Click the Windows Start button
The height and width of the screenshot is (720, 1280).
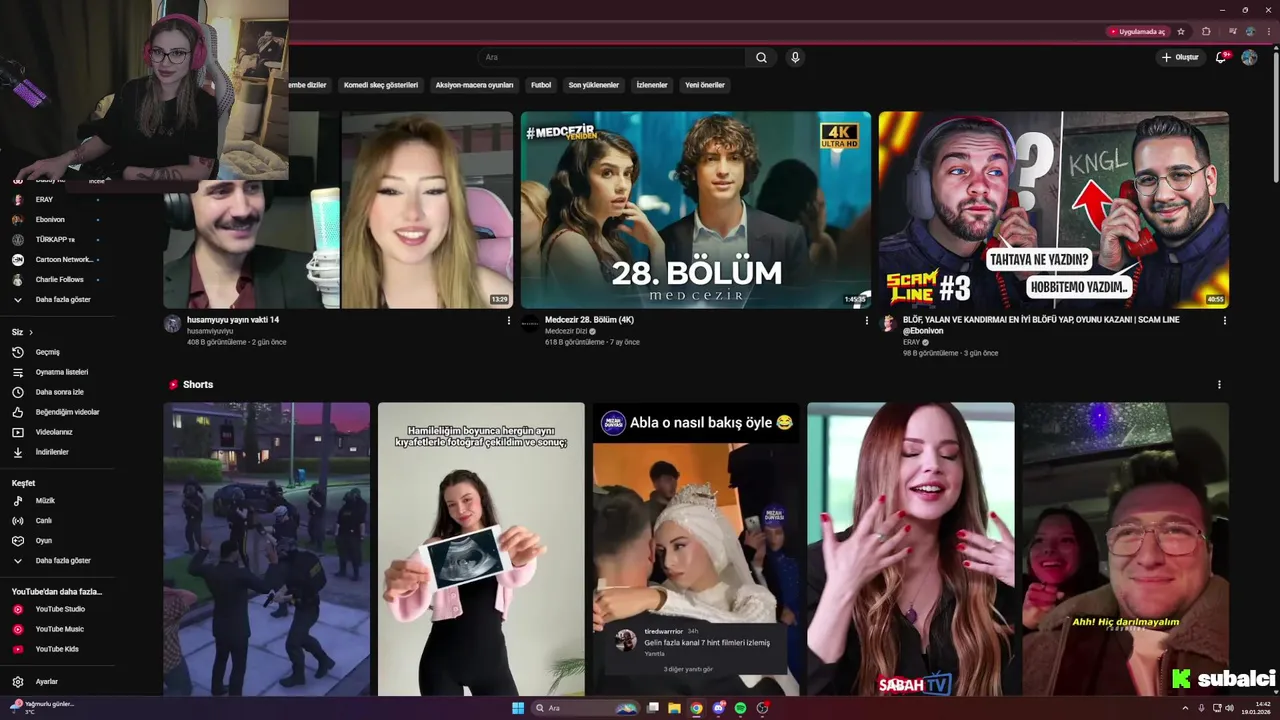pos(518,708)
